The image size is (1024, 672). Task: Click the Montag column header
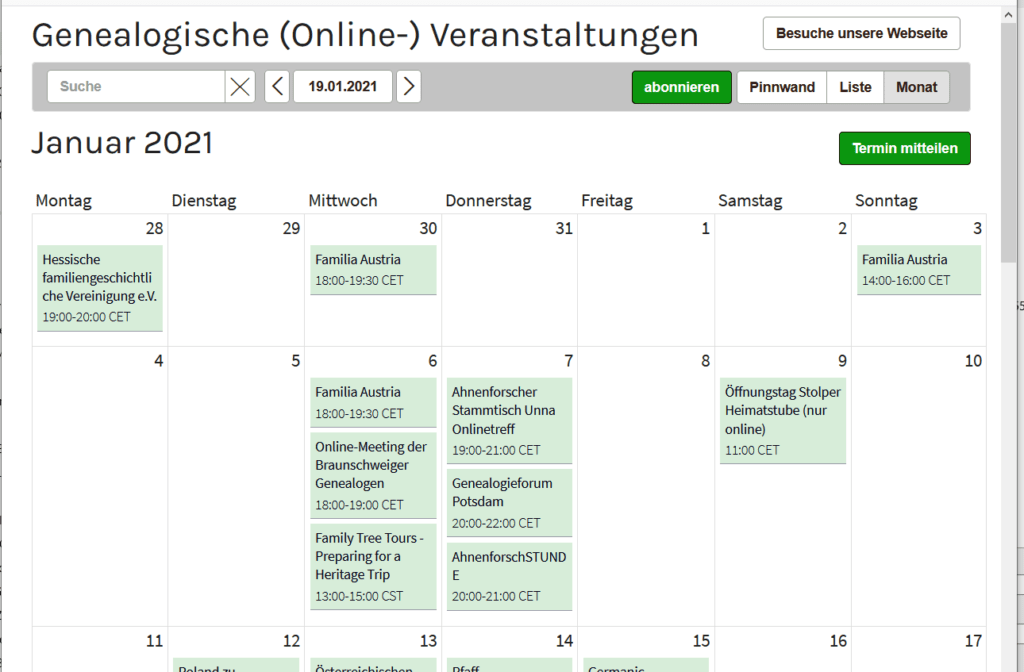click(63, 200)
